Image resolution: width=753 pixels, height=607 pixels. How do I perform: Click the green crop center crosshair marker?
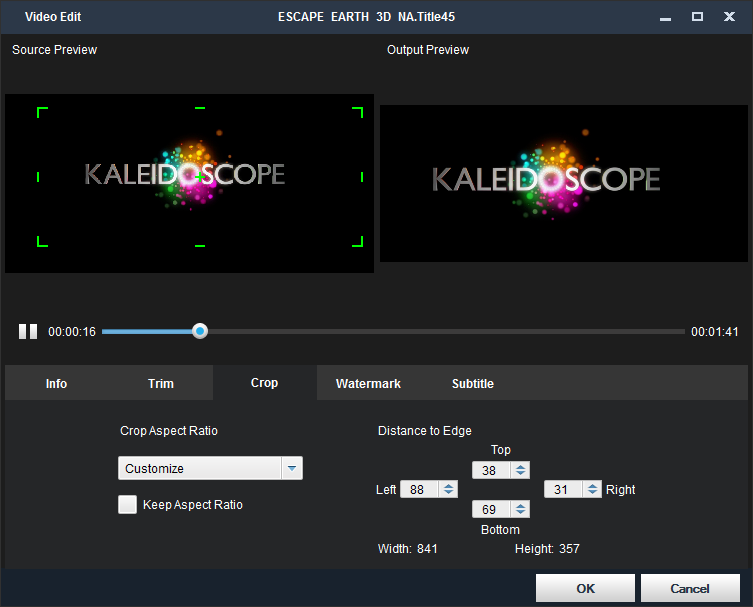pos(200,177)
